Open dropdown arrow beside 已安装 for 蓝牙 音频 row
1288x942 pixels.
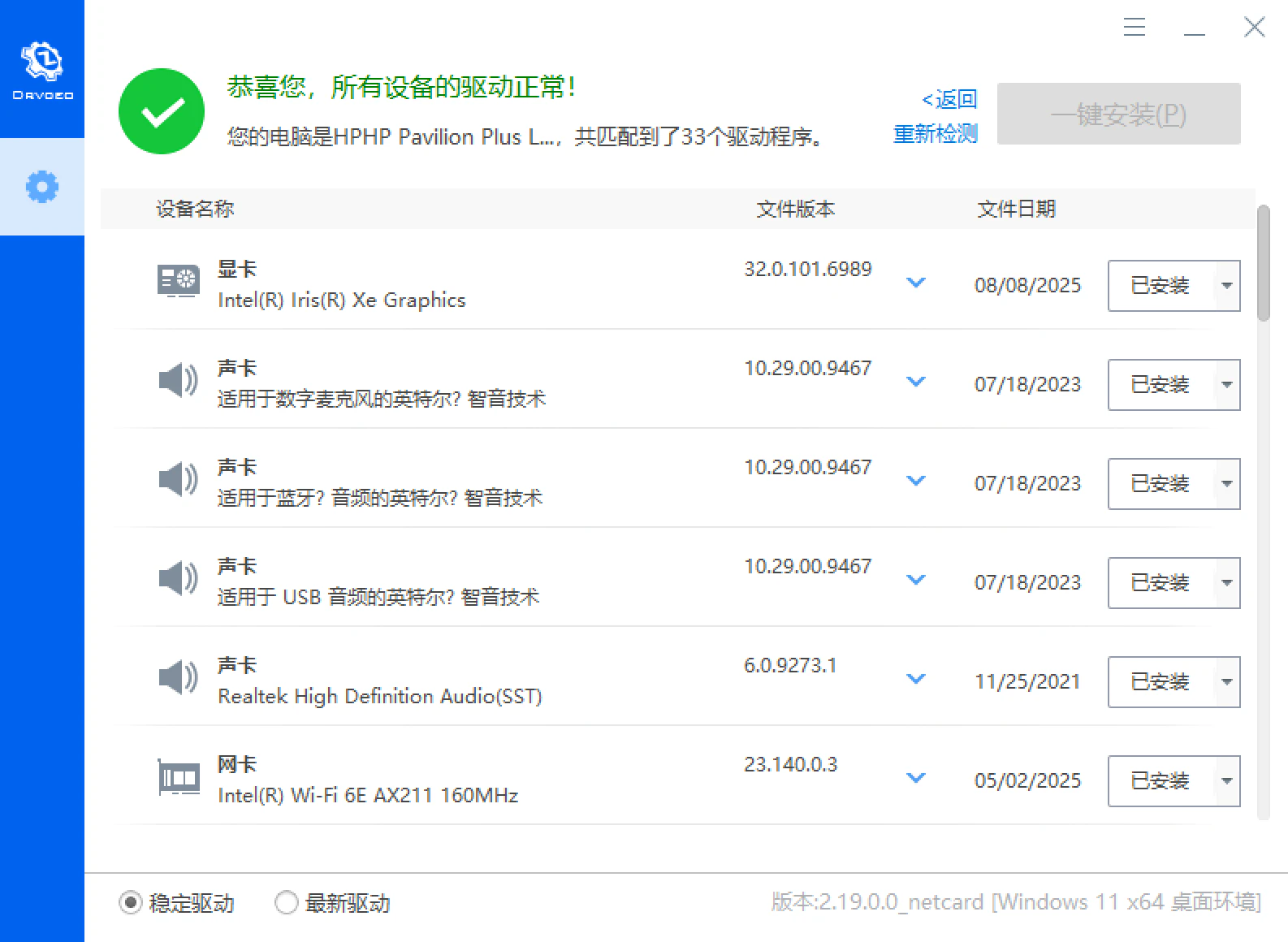point(1226,484)
